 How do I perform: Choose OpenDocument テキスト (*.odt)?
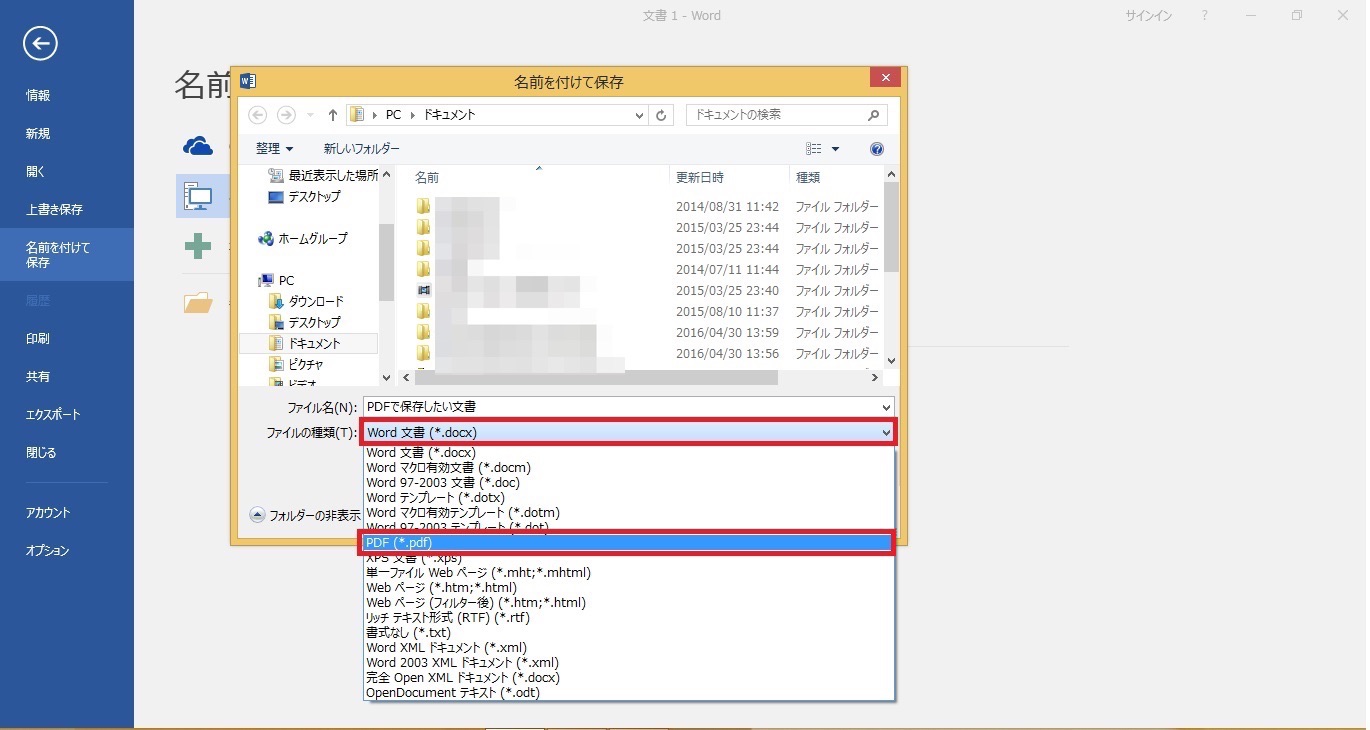pyautogui.click(x=453, y=693)
